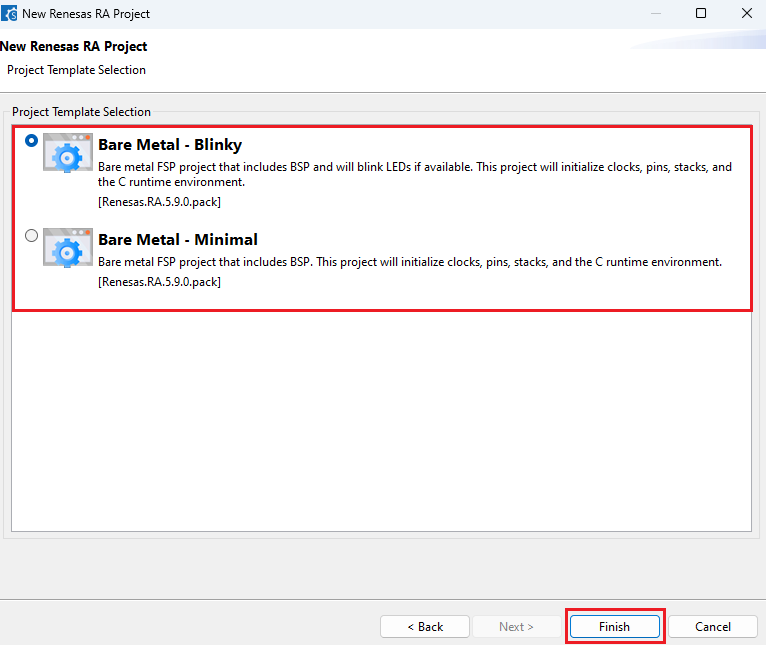This screenshot has height=645, width=766.
Task: Close the New Renesas RA Project dialog
Action: pyautogui.click(x=747, y=14)
